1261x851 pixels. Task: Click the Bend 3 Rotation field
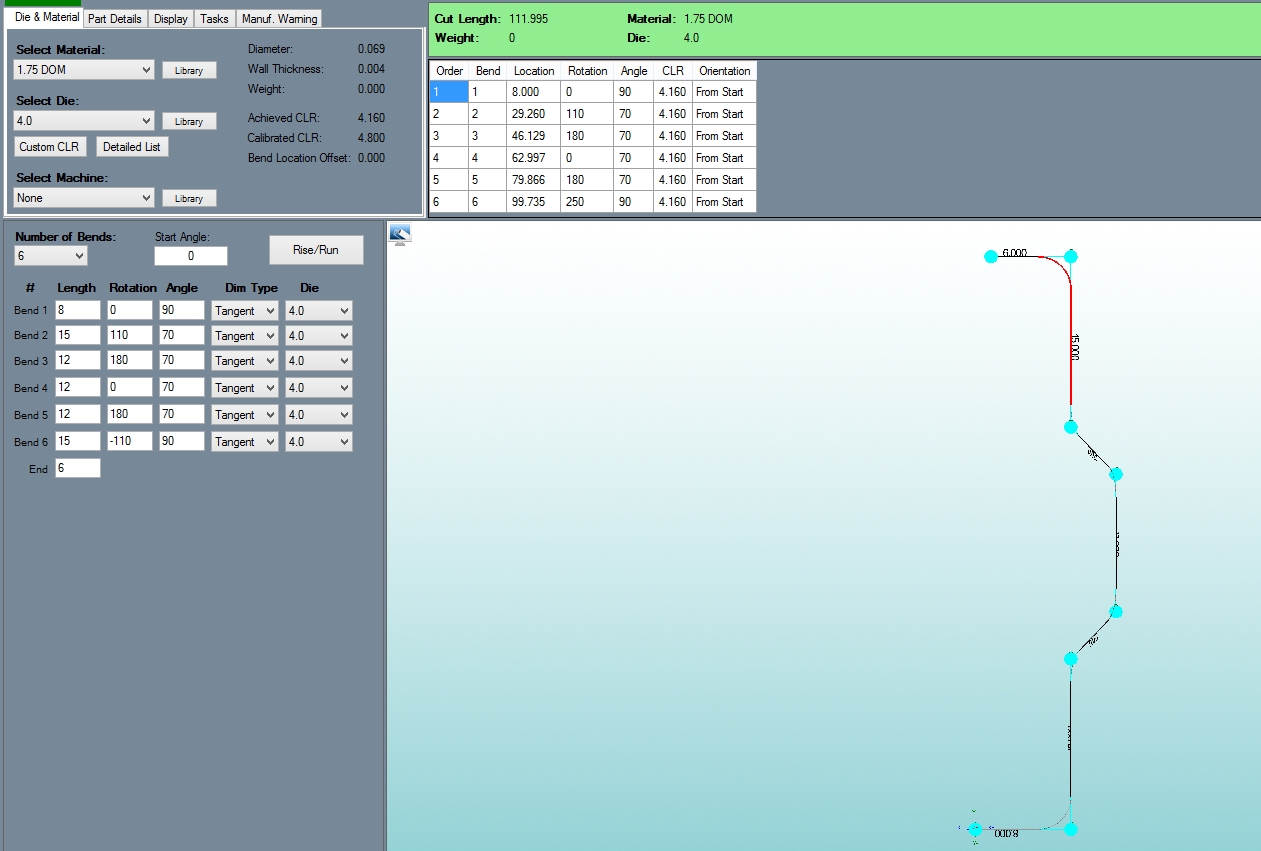[130, 361]
